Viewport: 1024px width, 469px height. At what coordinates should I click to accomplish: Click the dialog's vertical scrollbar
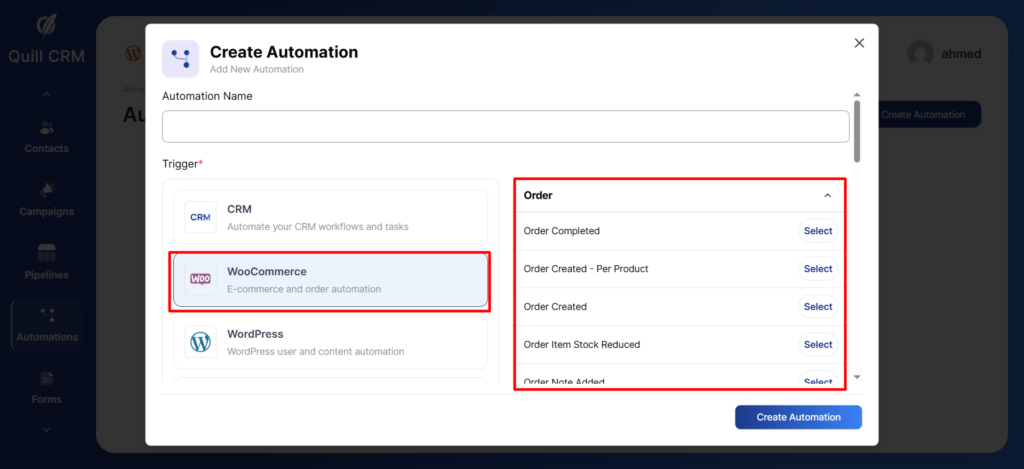(856, 130)
